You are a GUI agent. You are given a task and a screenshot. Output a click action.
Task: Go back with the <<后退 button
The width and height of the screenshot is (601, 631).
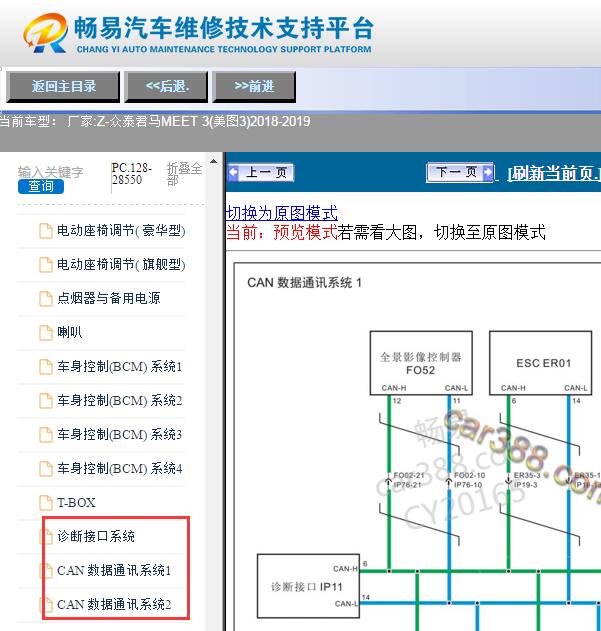coord(166,86)
